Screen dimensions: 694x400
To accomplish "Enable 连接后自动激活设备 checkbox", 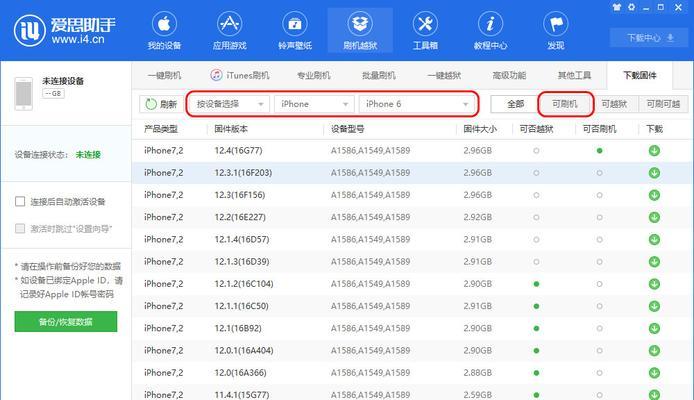I will [x=20, y=201].
